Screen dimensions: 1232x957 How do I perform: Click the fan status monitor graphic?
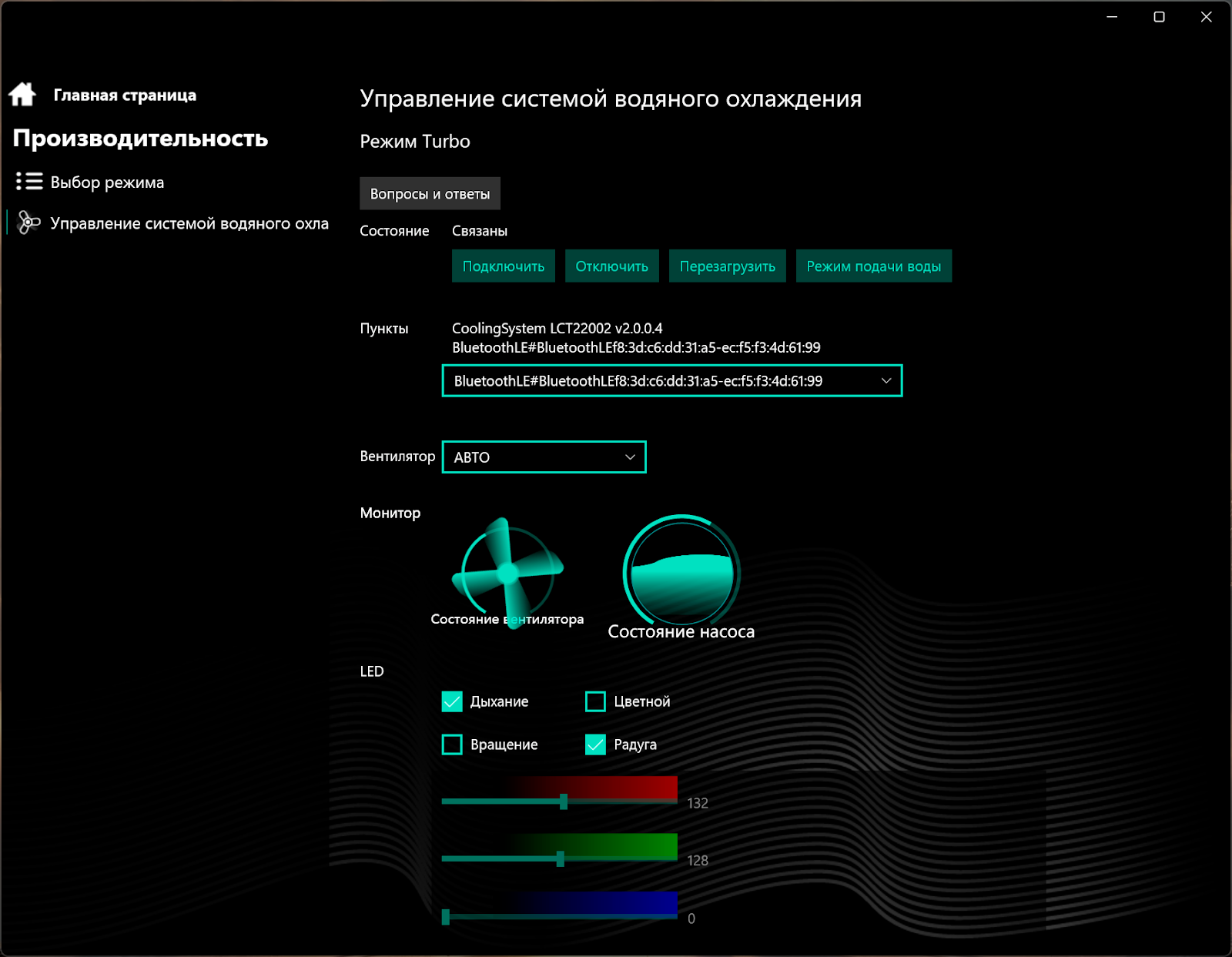tap(507, 573)
